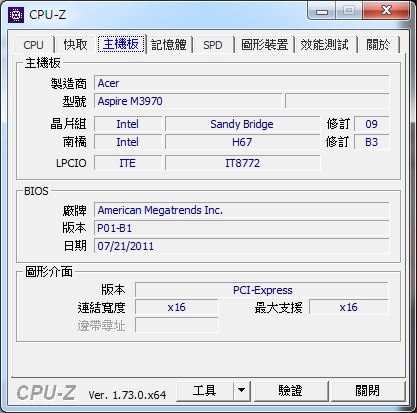This screenshot has height=413, width=417.
Task: Click the disabled 邊帶尋址 field
Action: click(x=177, y=325)
